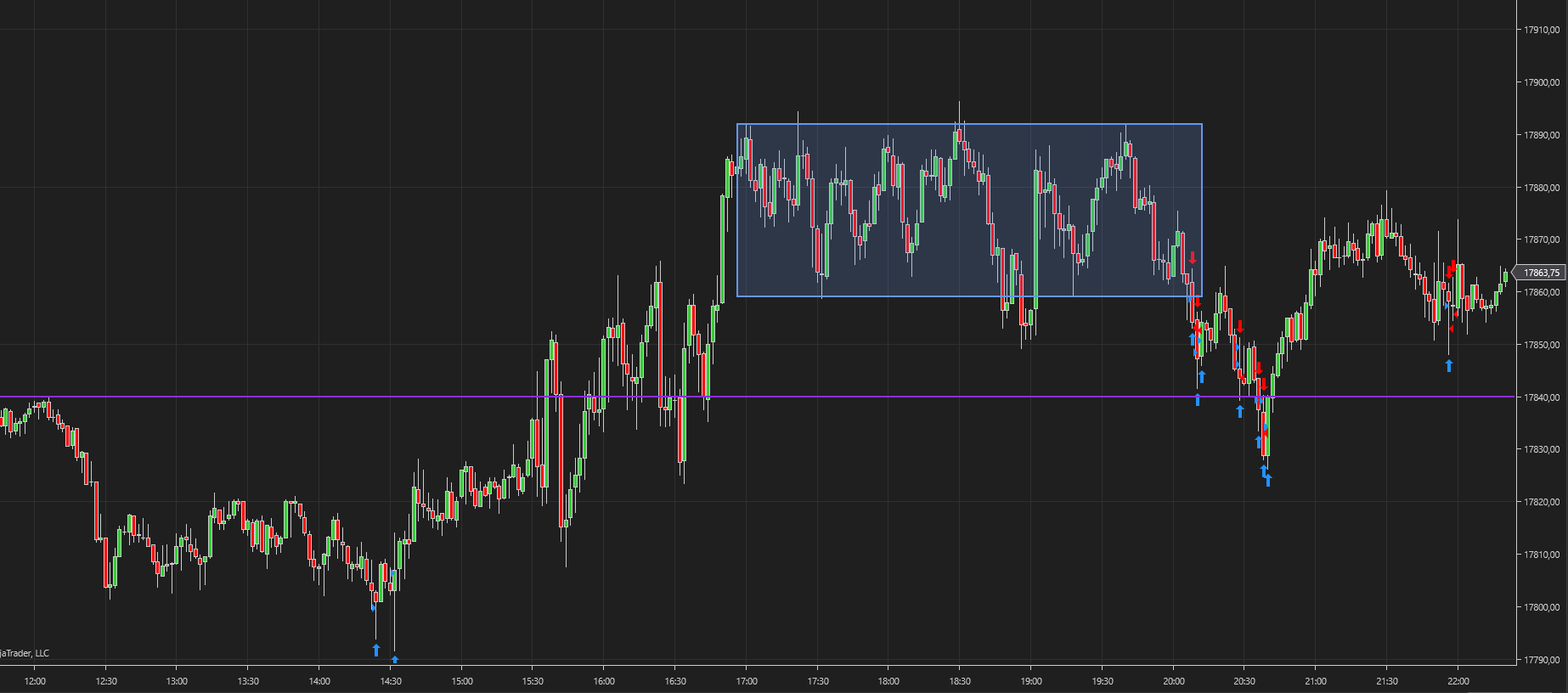
Task: Click the 20:30 label on the time axis
Action: pyautogui.click(x=1244, y=681)
